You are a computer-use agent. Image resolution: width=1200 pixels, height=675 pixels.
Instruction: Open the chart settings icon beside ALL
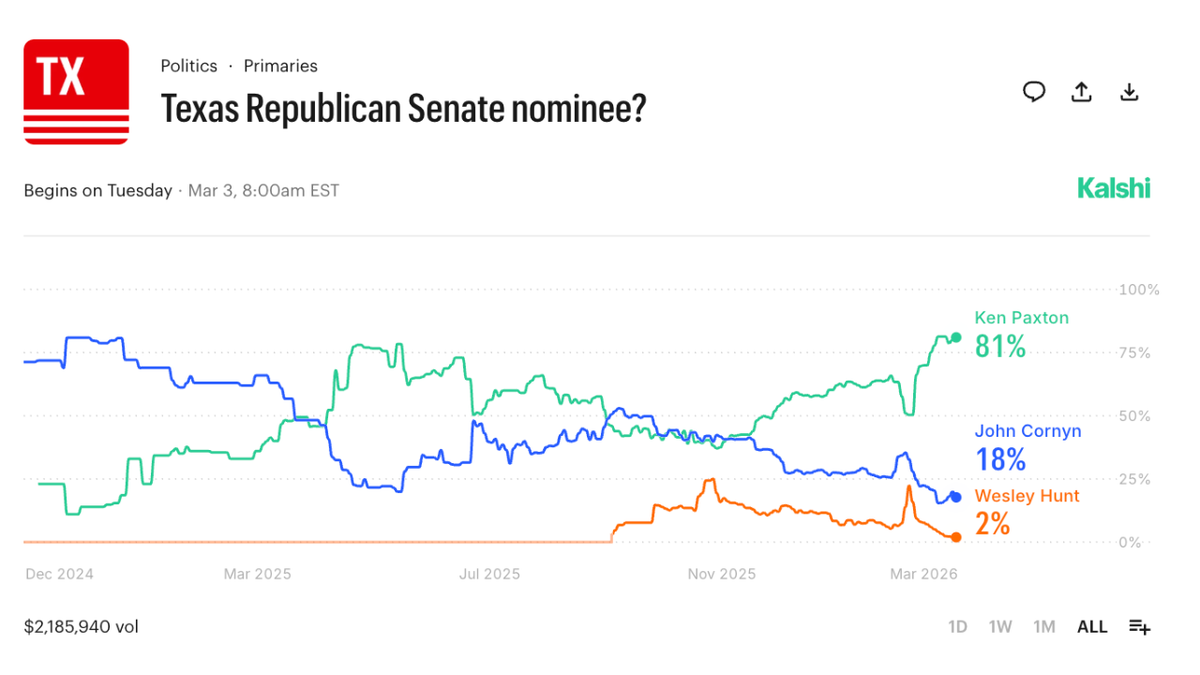pyautogui.click(x=1140, y=626)
